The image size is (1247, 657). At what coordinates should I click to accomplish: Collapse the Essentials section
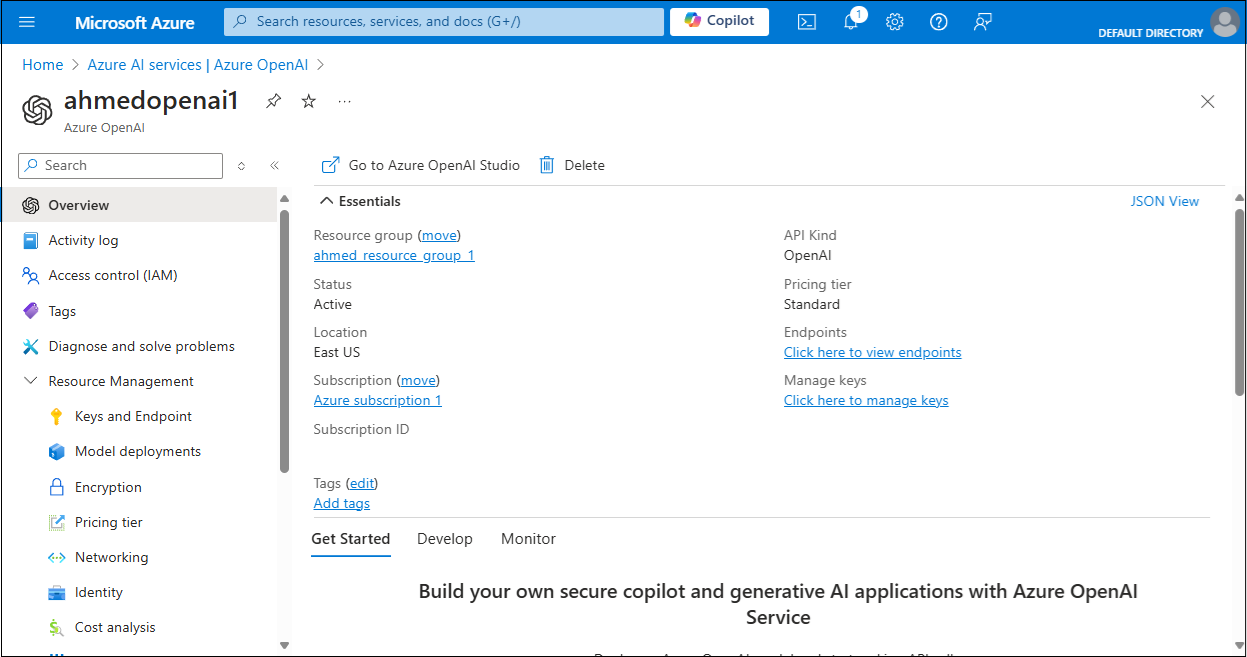tap(326, 201)
